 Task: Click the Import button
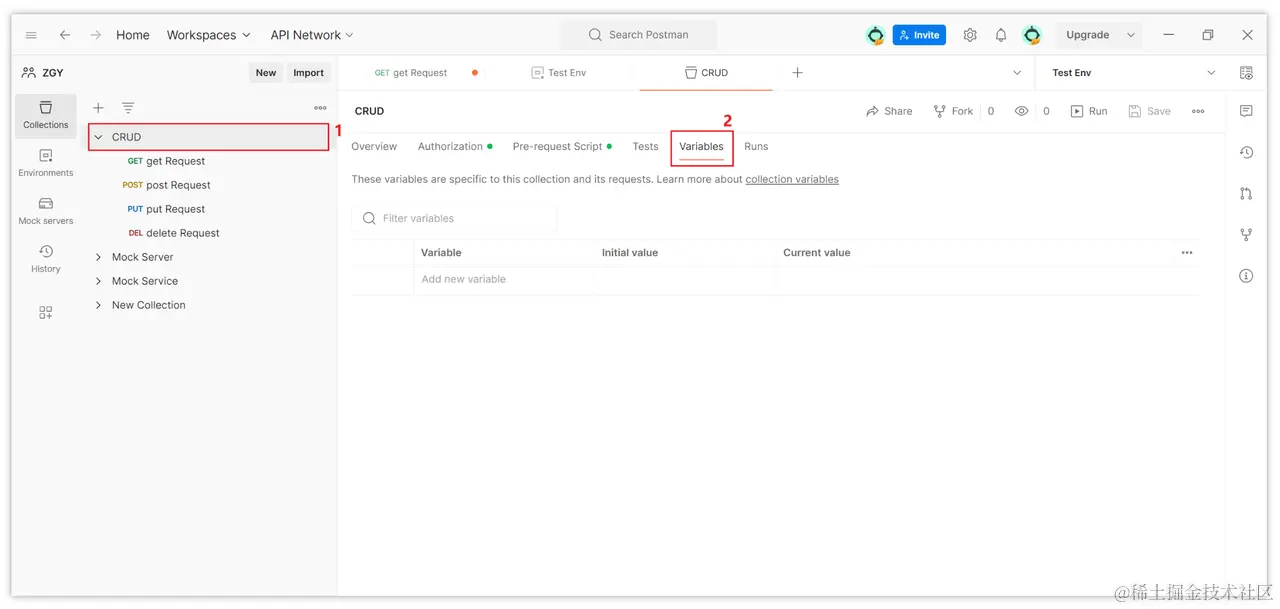[309, 72]
